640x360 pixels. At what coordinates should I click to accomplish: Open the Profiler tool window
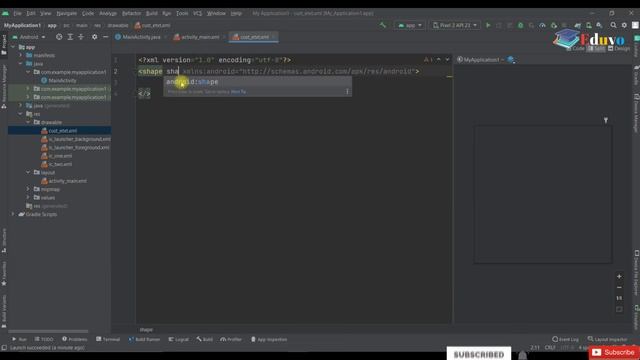[x=231, y=339]
